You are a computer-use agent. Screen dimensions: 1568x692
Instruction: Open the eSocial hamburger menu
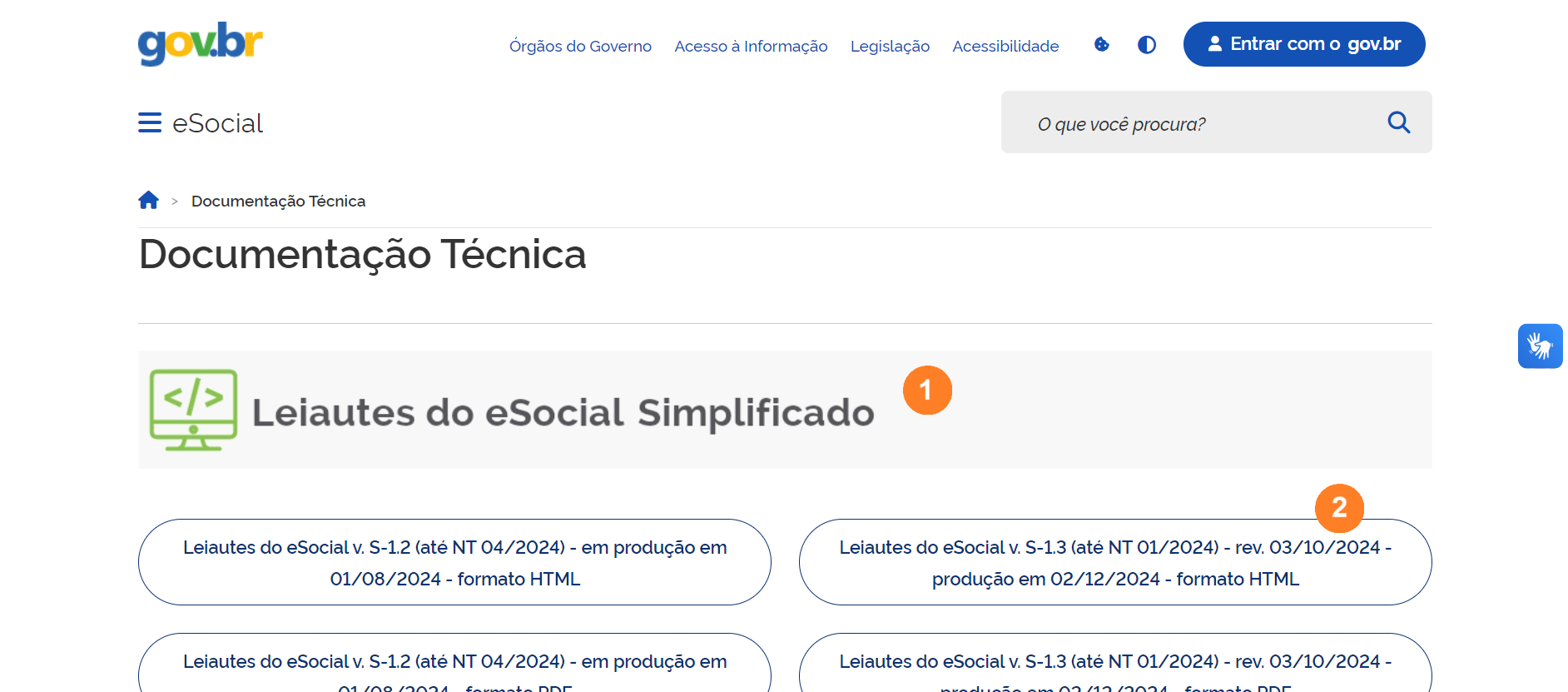point(150,123)
